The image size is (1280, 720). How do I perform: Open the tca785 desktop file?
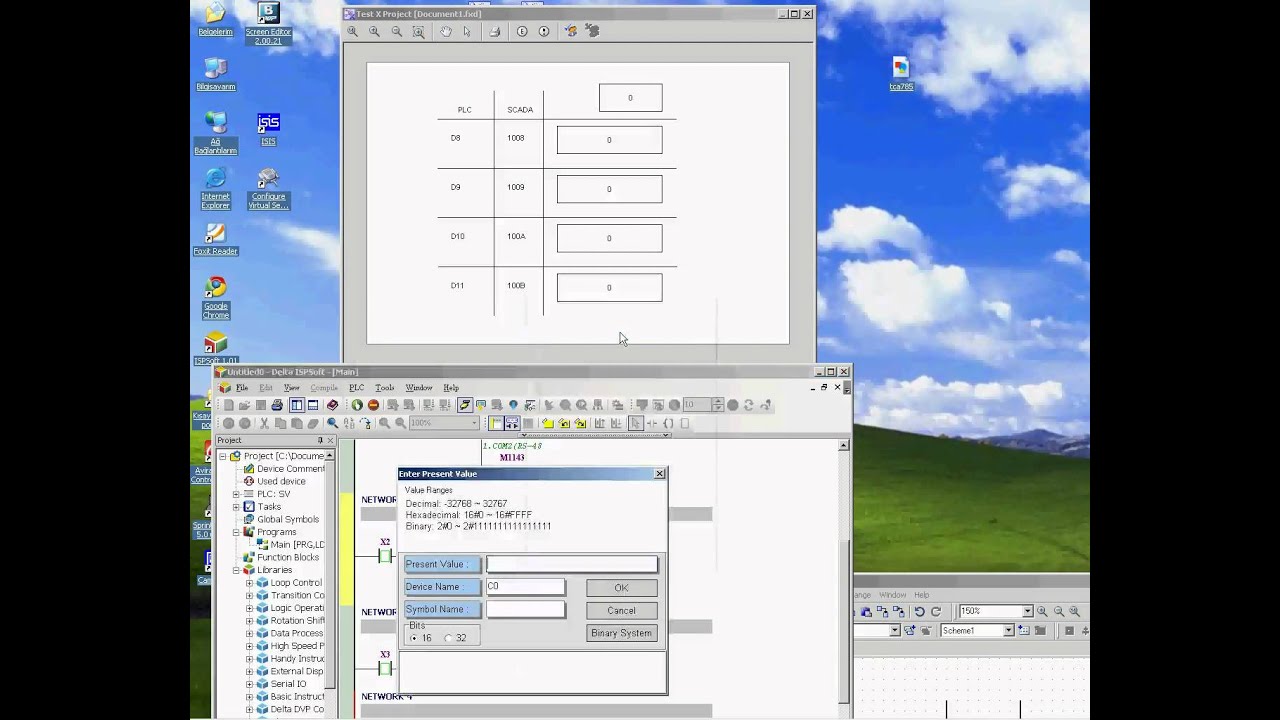[901, 74]
